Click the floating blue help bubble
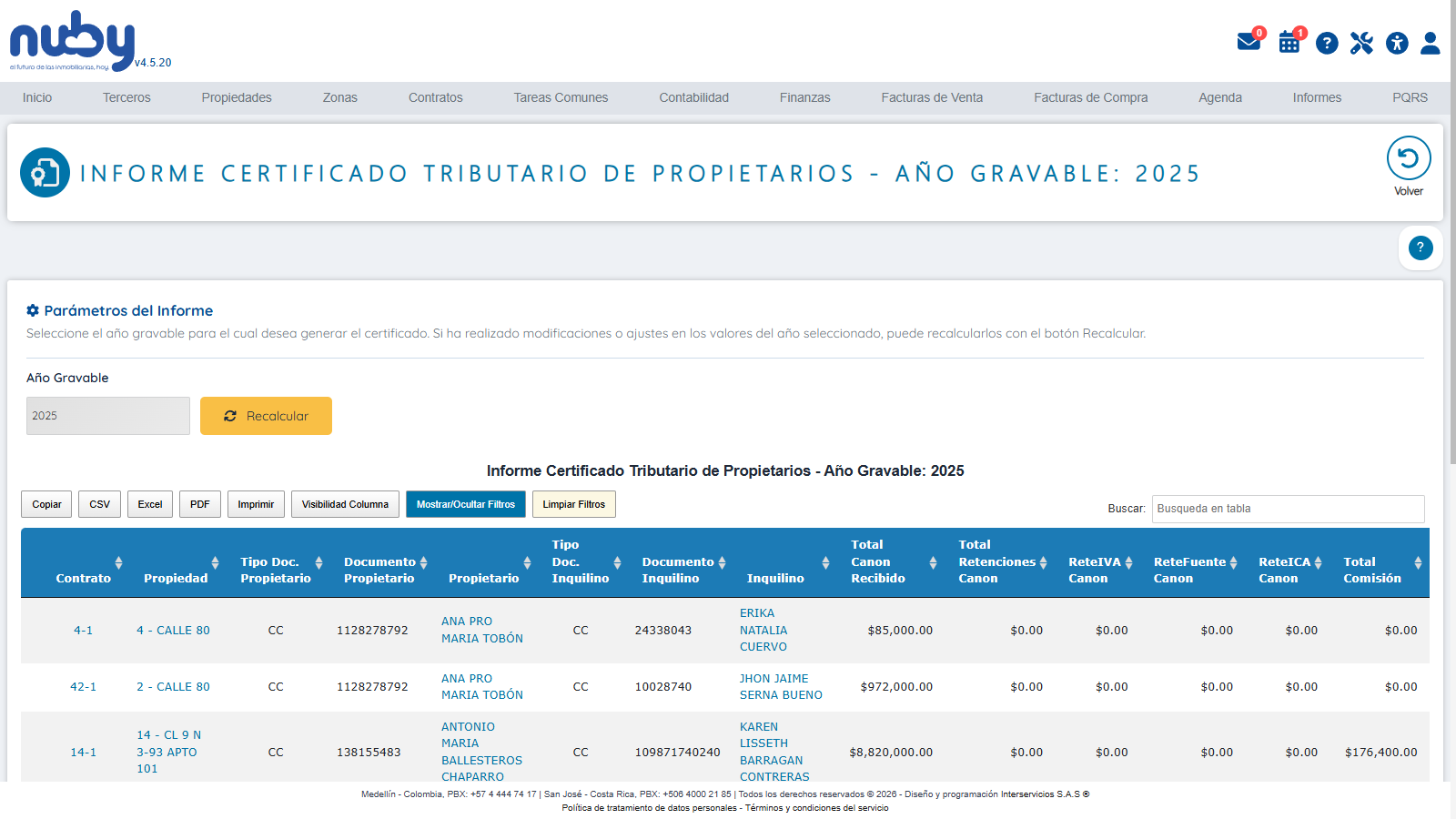Screen dimensions: 1456x819 coord(1421,248)
